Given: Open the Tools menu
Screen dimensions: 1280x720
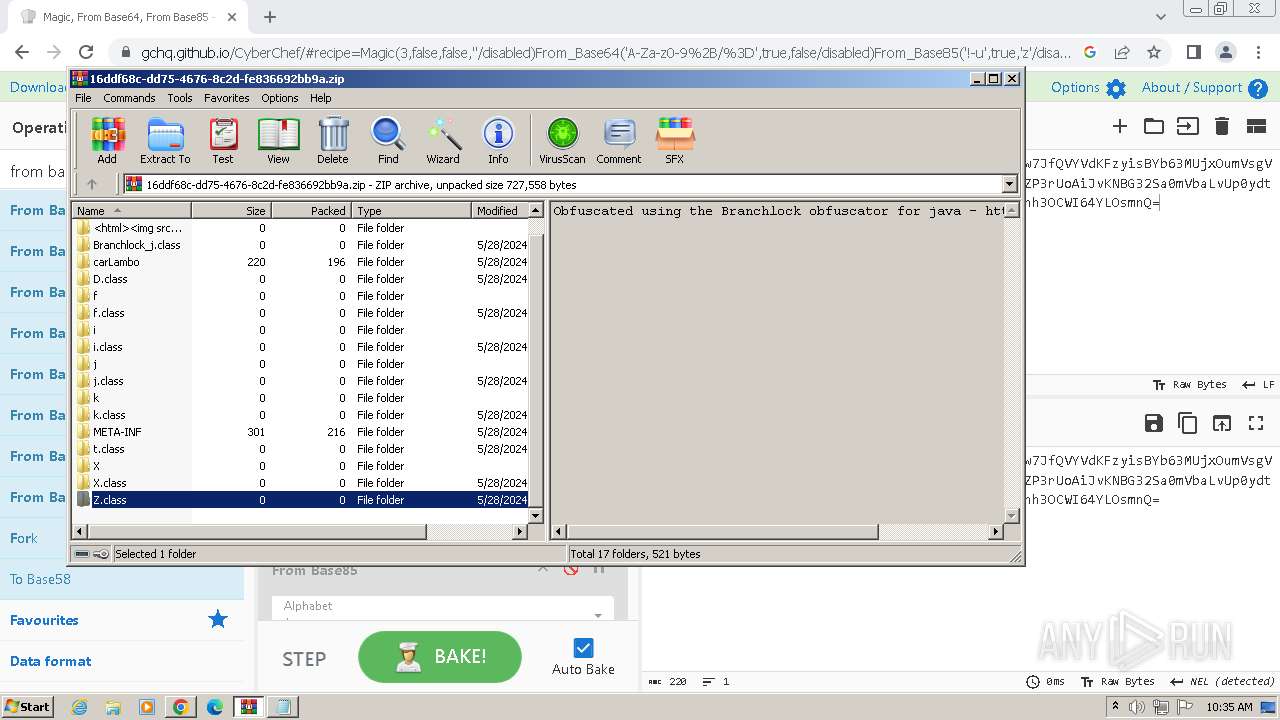Looking at the screenshot, I should click(x=180, y=98).
